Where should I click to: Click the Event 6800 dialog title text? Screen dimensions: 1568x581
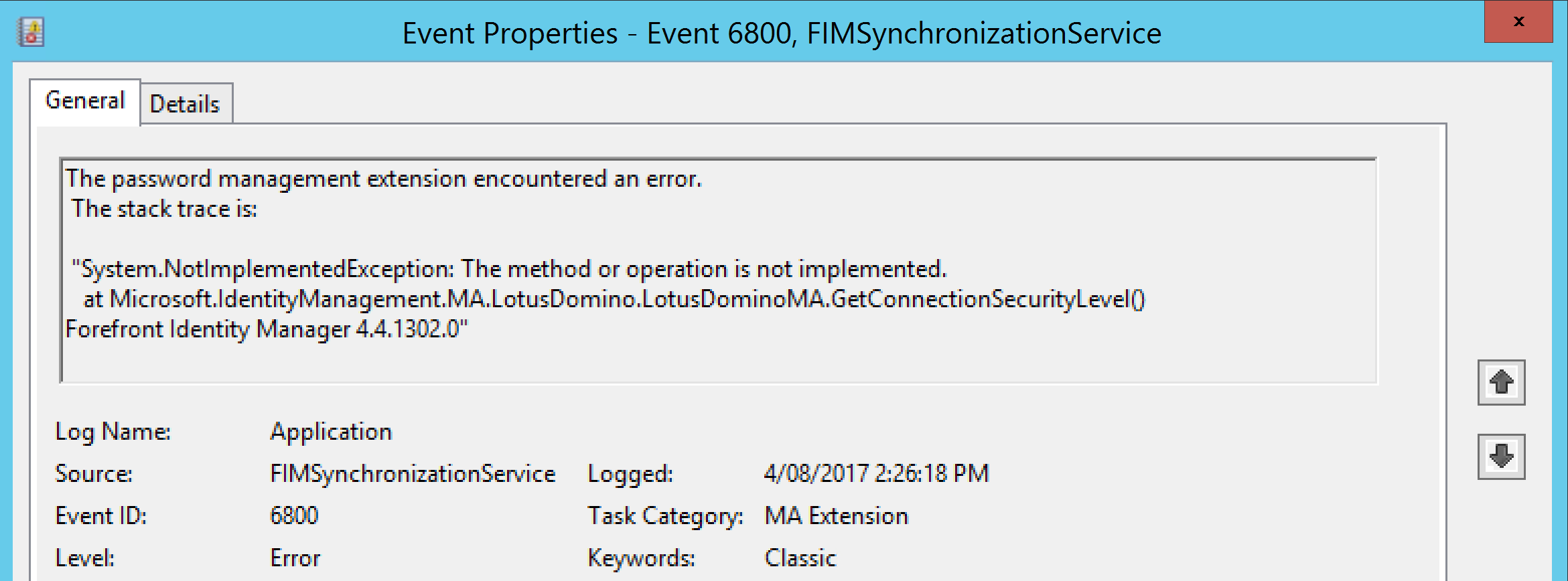pyautogui.click(x=782, y=33)
